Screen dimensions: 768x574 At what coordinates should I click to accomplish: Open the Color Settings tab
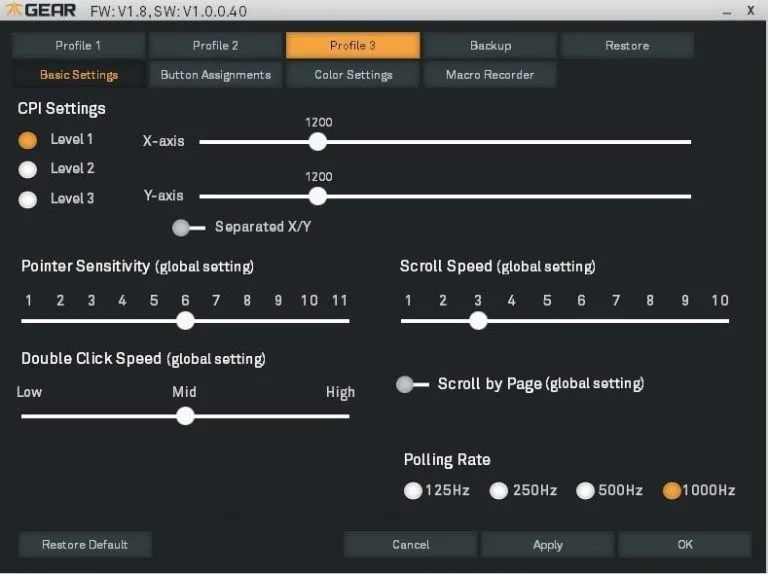point(353,75)
